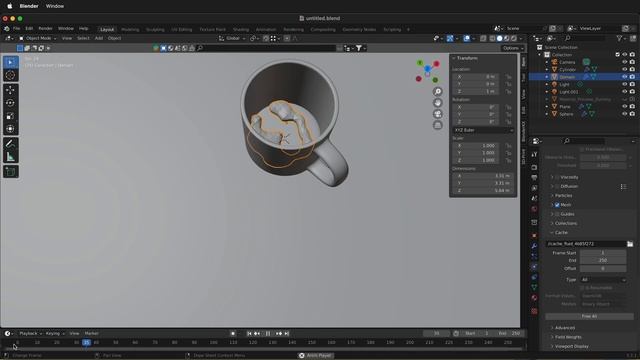Hide Domain object via eye icon

[x=624, y=77]
